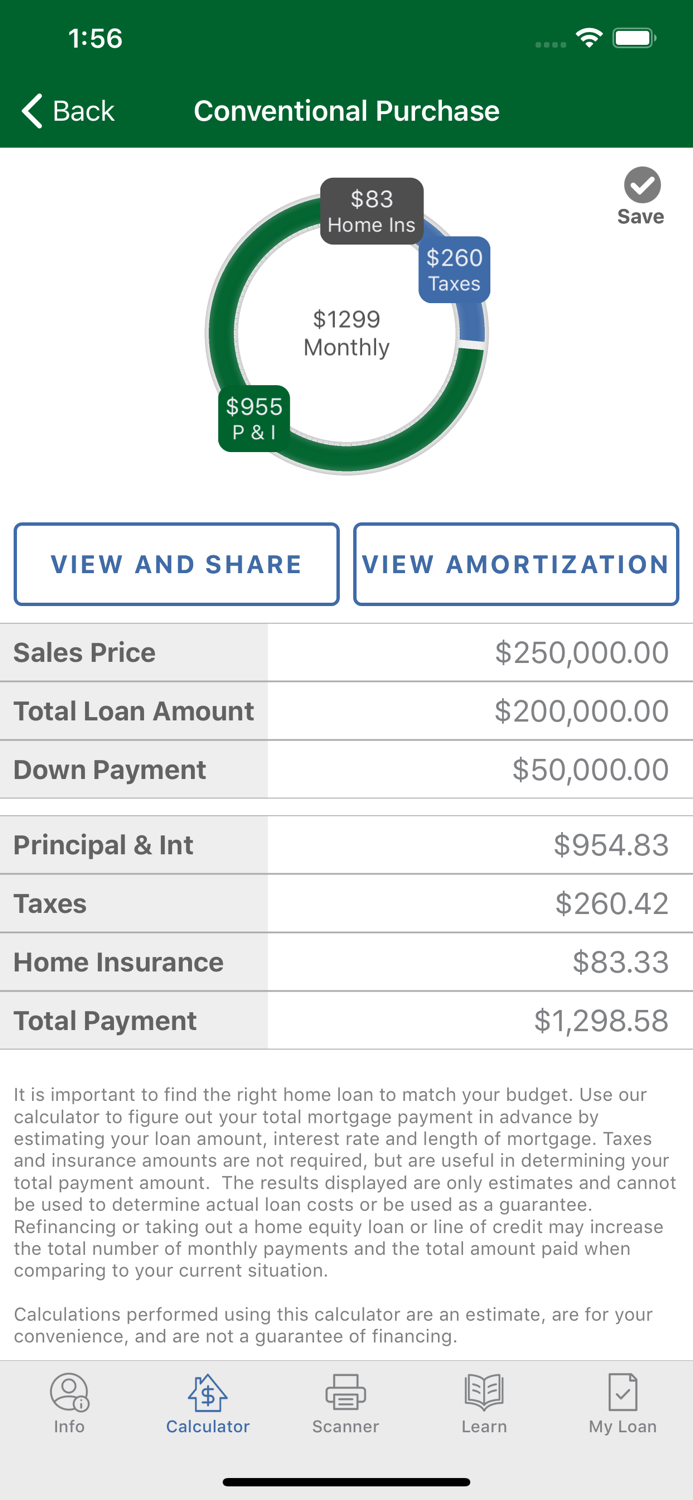Select the Sales Price row
The width and height of the screenshot is (693, 1500).
(x=346, y=652)
